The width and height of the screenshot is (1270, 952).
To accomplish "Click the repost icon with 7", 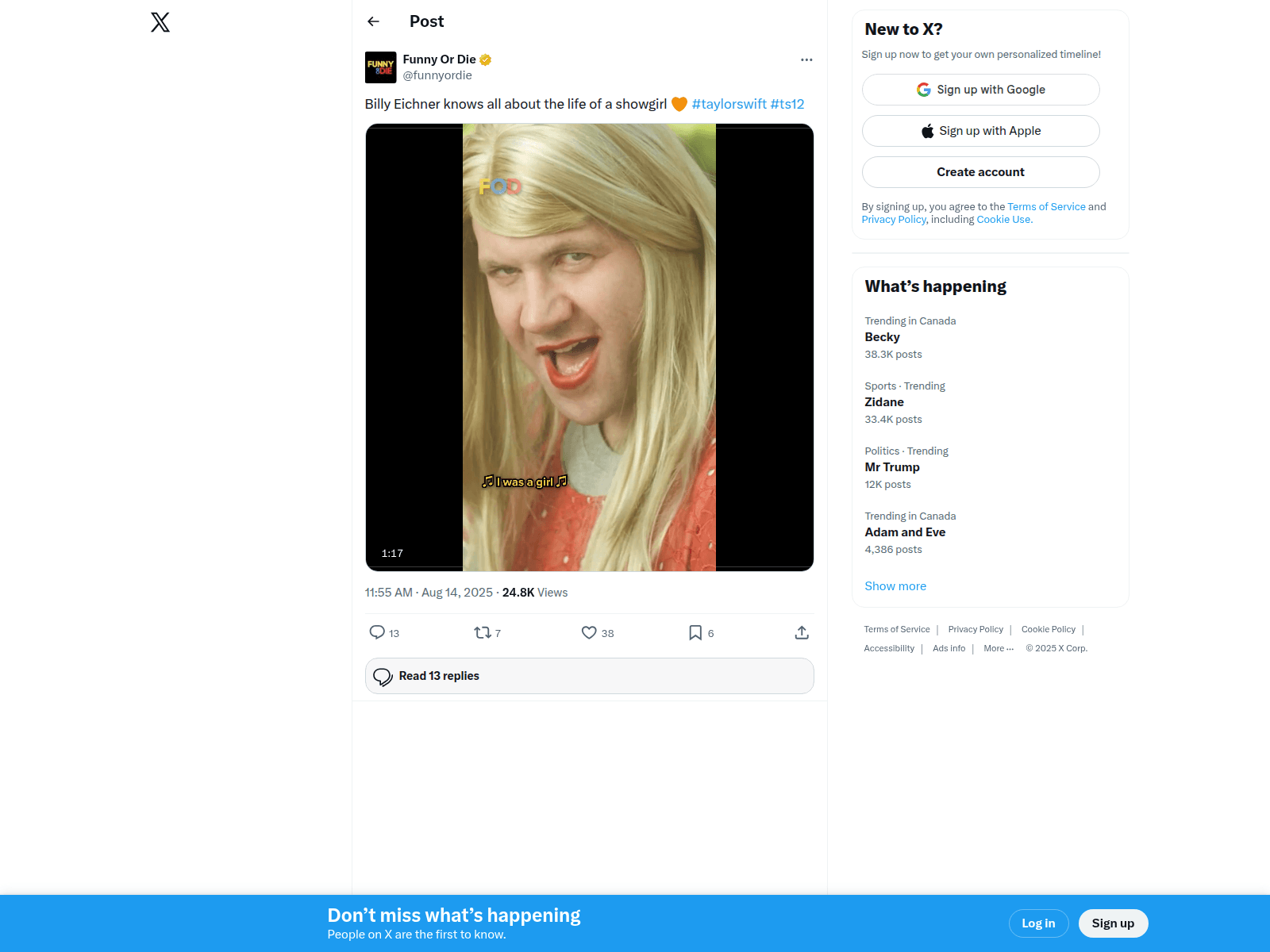I will pyautogui.click(x=482, y=632).
